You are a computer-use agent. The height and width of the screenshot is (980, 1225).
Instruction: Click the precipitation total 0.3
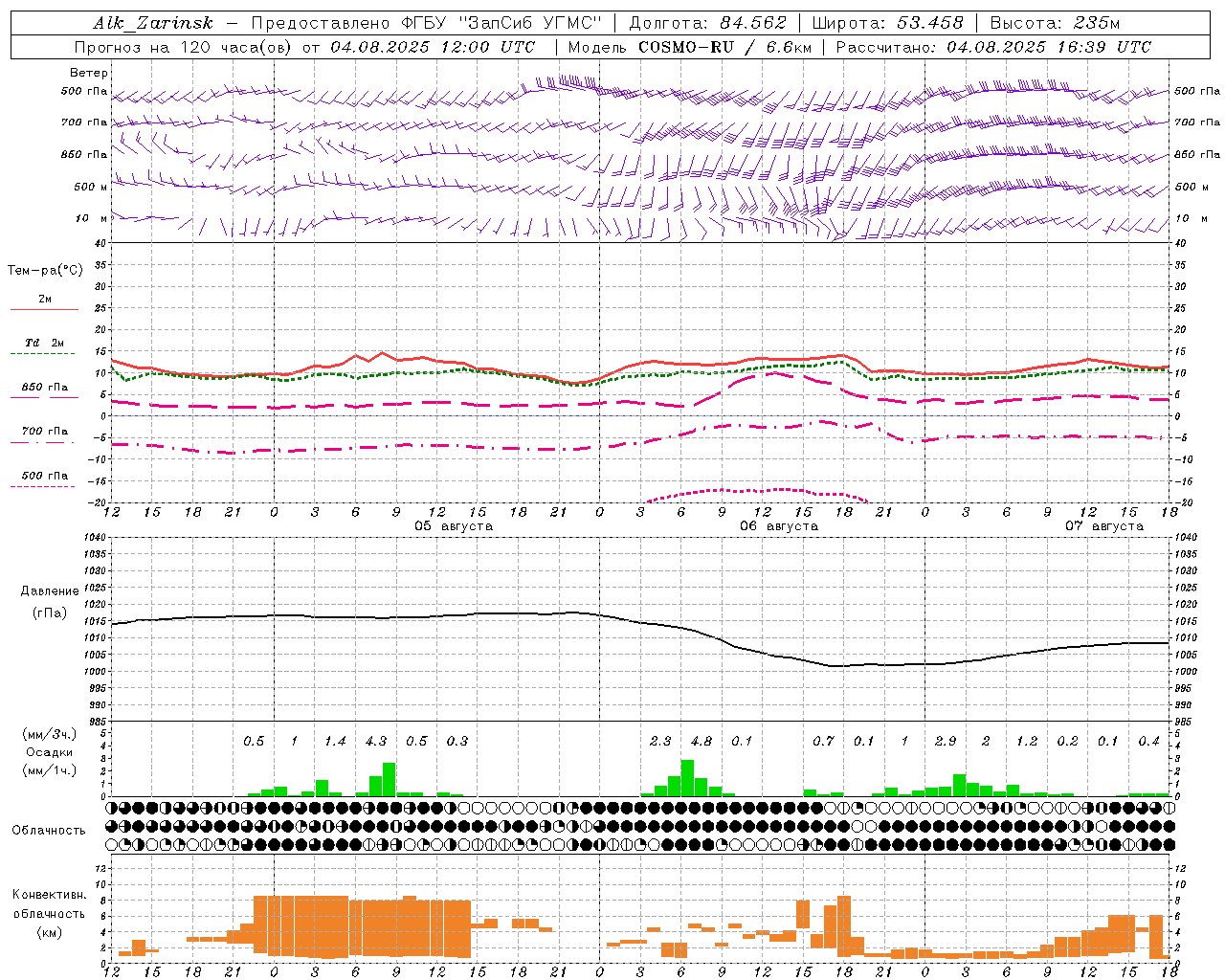point(457,741)
